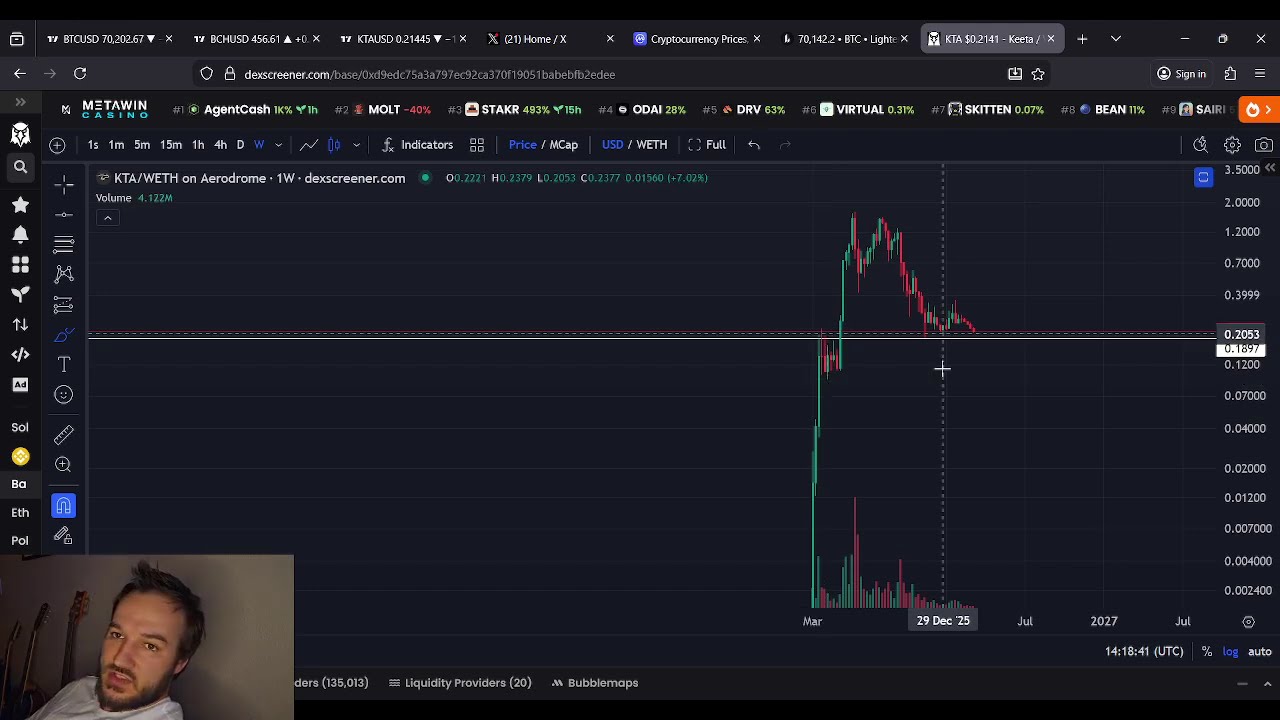This screenshot has height=720, width=1280.
Task: Open Alerts bell in the sidebar
Action: point(20,234)
